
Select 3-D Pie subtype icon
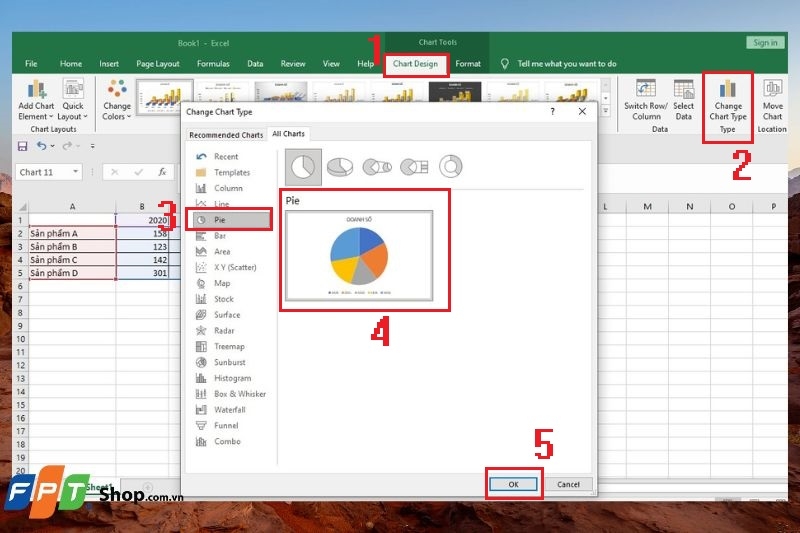[x=340, y=167]
